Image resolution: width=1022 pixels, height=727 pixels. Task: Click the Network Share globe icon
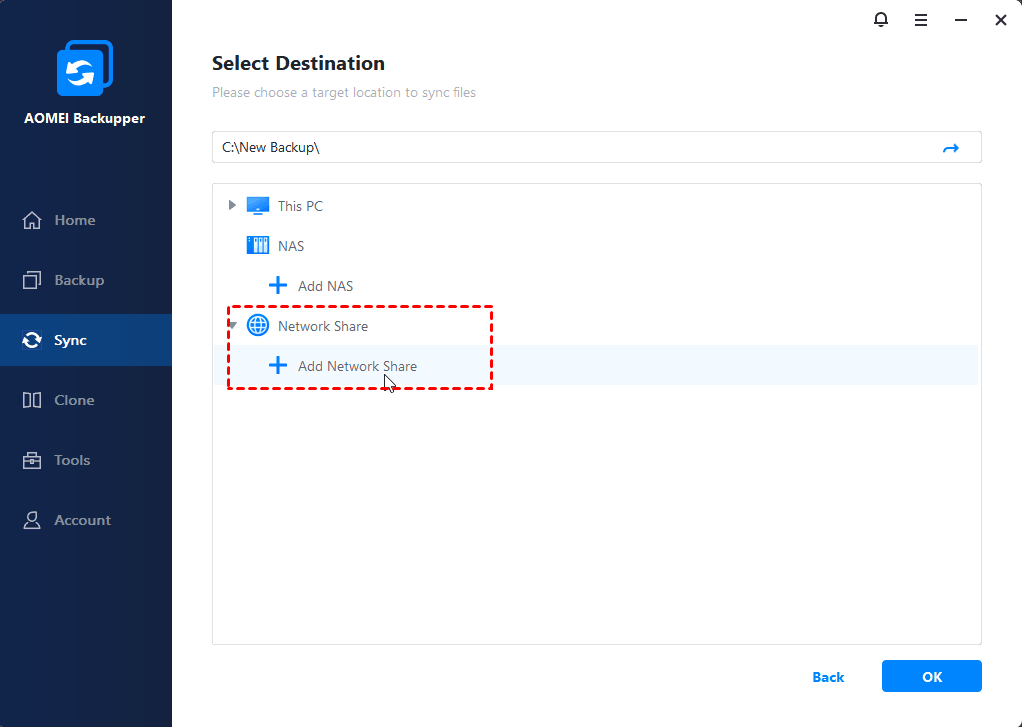[x=258, y=326]
